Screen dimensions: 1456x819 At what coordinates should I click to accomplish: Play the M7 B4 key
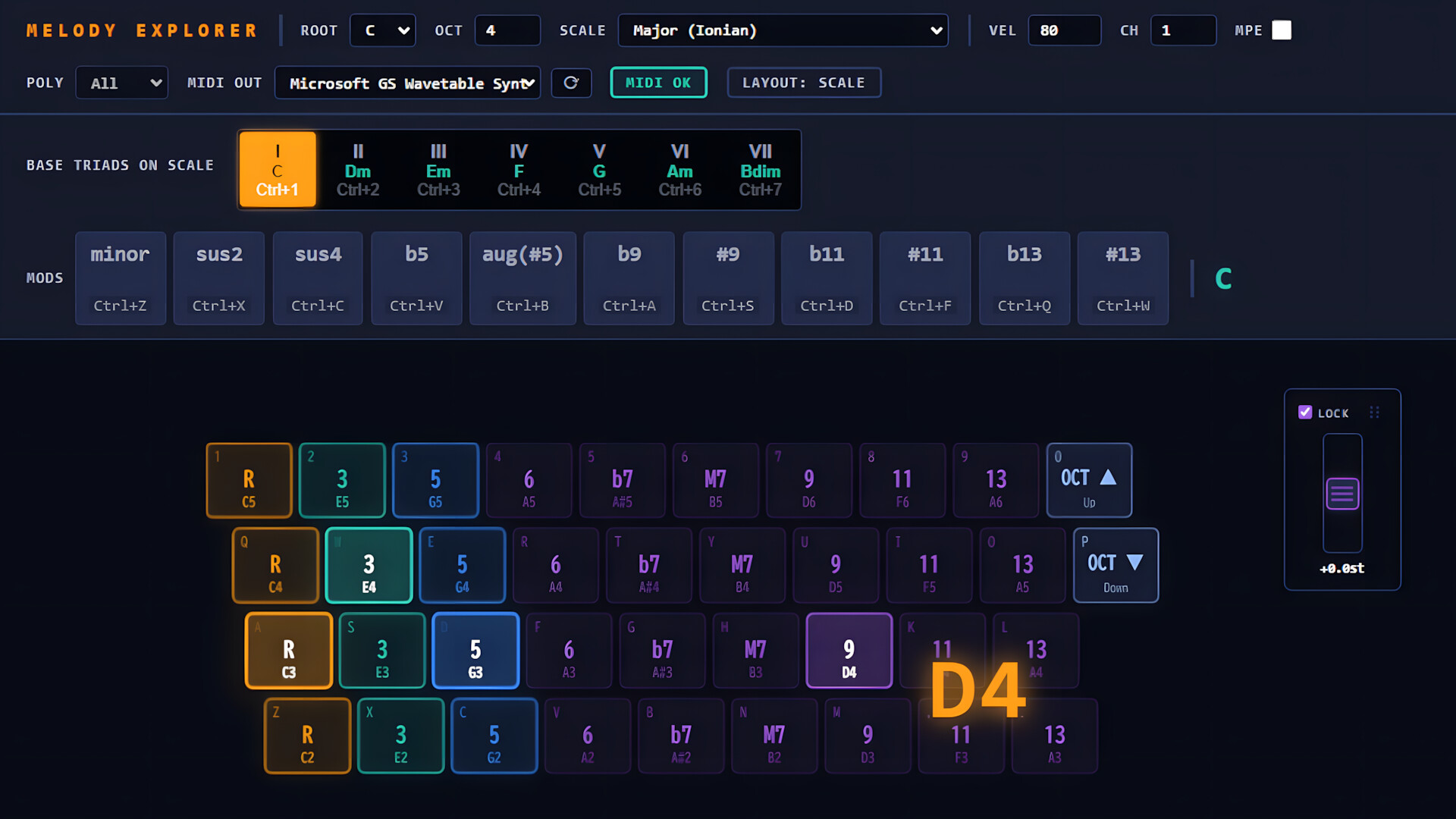tap(742, 566)
